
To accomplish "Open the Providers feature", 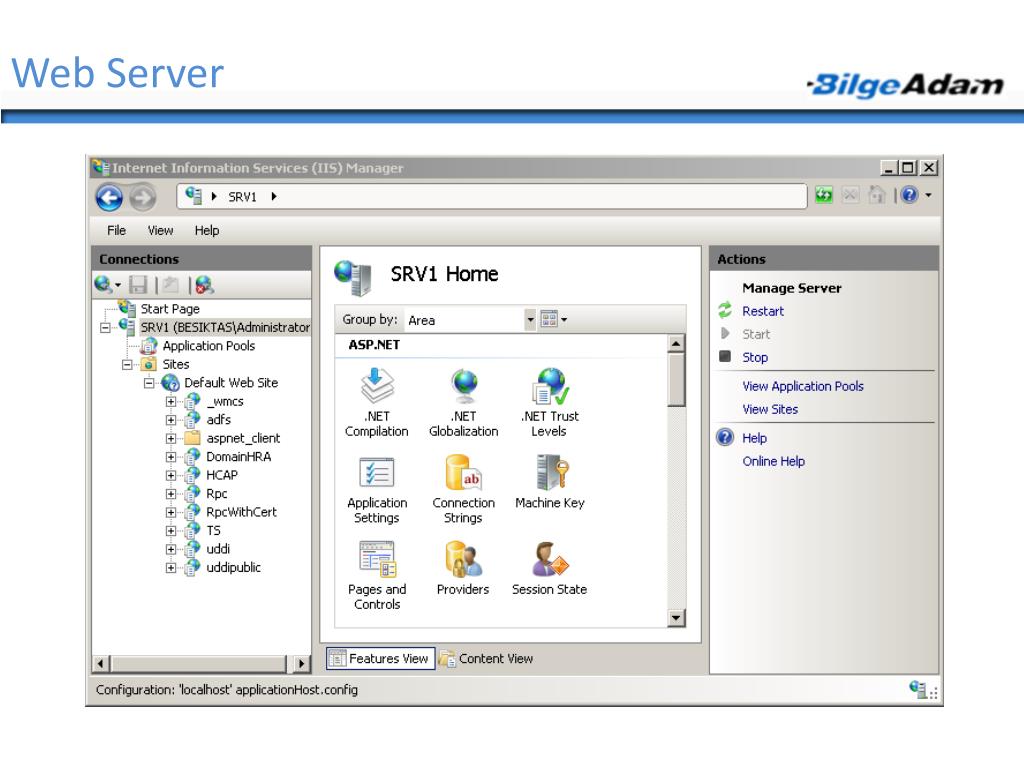I will 463,568.
